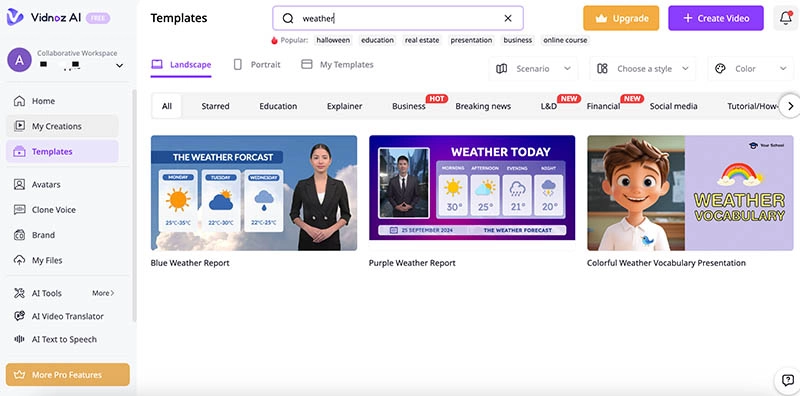Click the AI Video Translator icon
Screen dimensions: 800x396
[x=19, y=316]
